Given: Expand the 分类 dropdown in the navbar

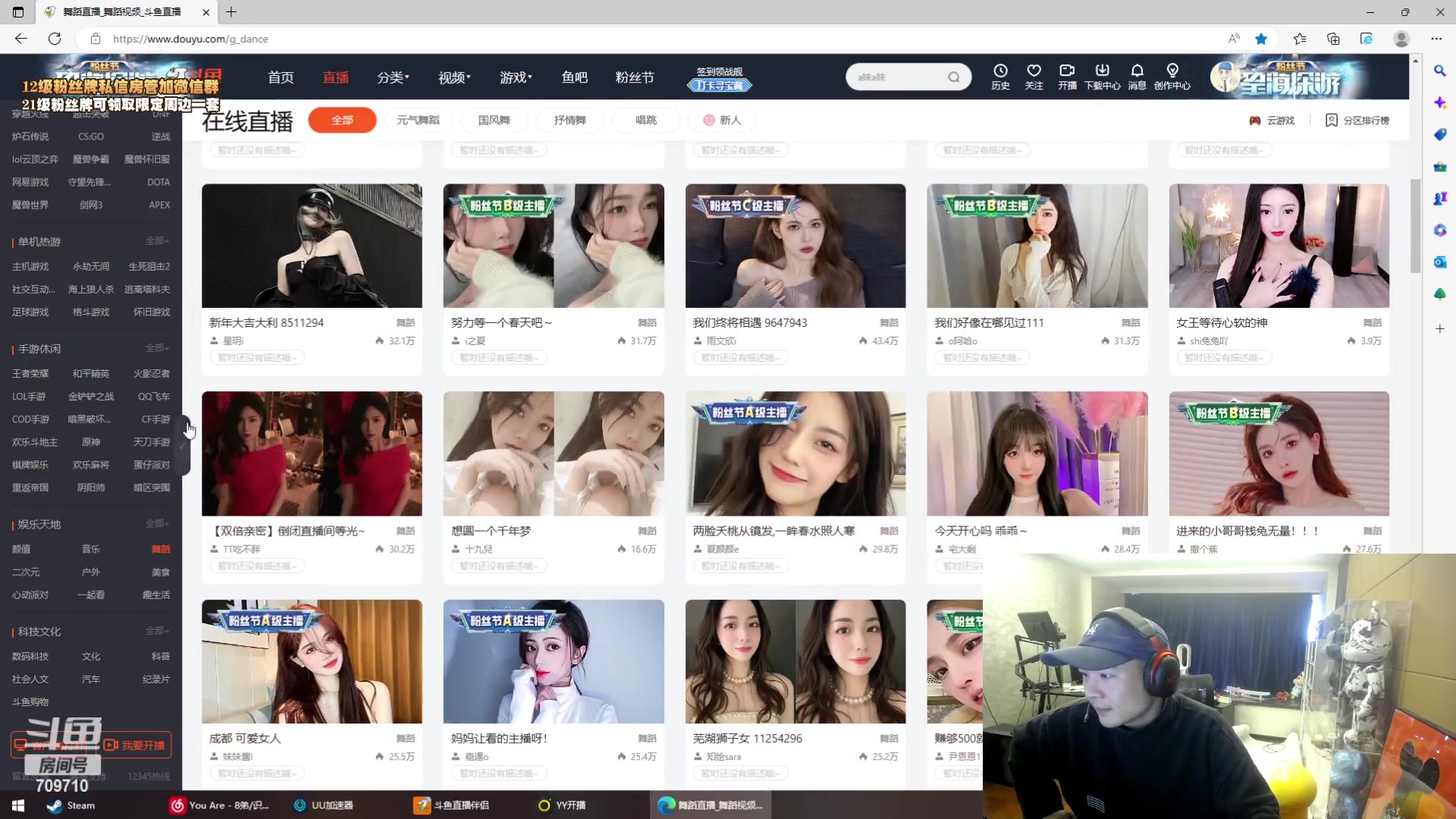Looking at the screenshot, I should (x=391, y=77).
